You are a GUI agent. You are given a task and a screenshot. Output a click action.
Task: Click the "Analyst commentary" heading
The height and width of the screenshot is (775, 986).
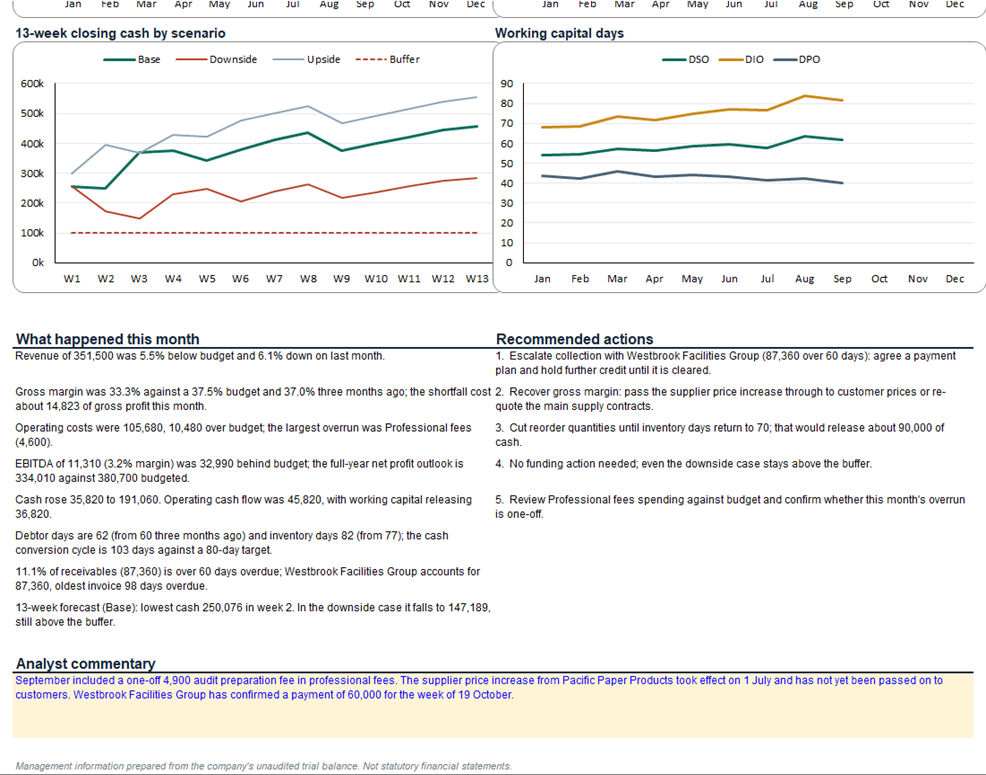tap(86, 664)
